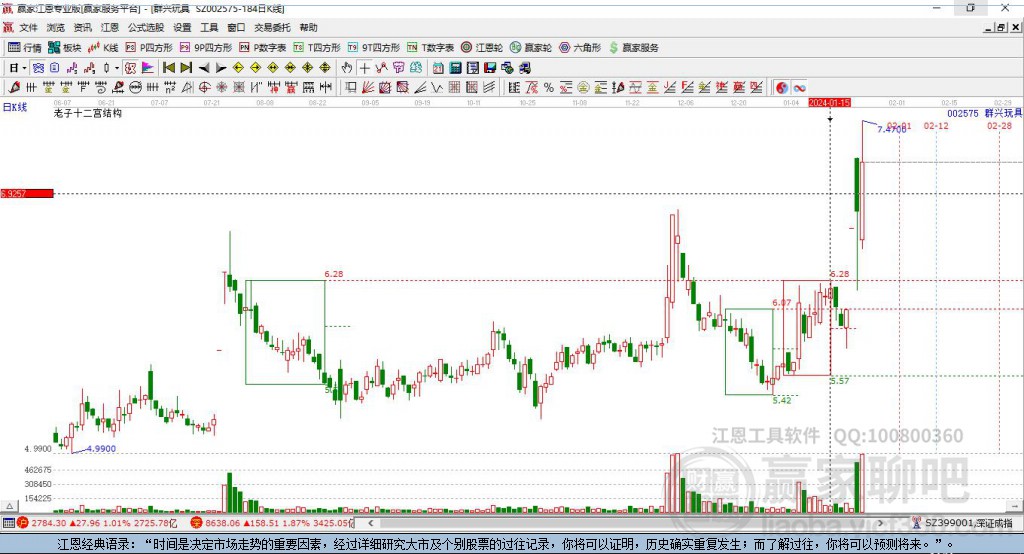
Task: Click the 群兴玩具 stock name
Action: [x=1003, y=113]
